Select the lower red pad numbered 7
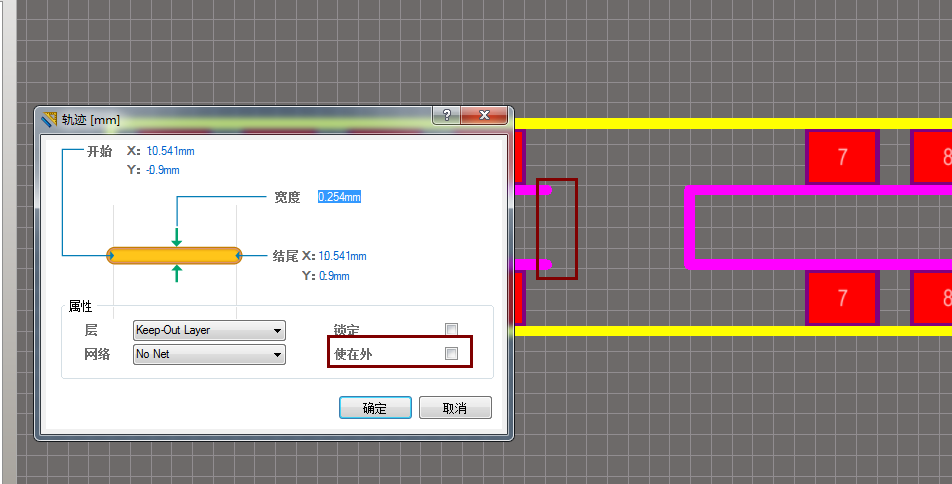 (x=842, y=298)
